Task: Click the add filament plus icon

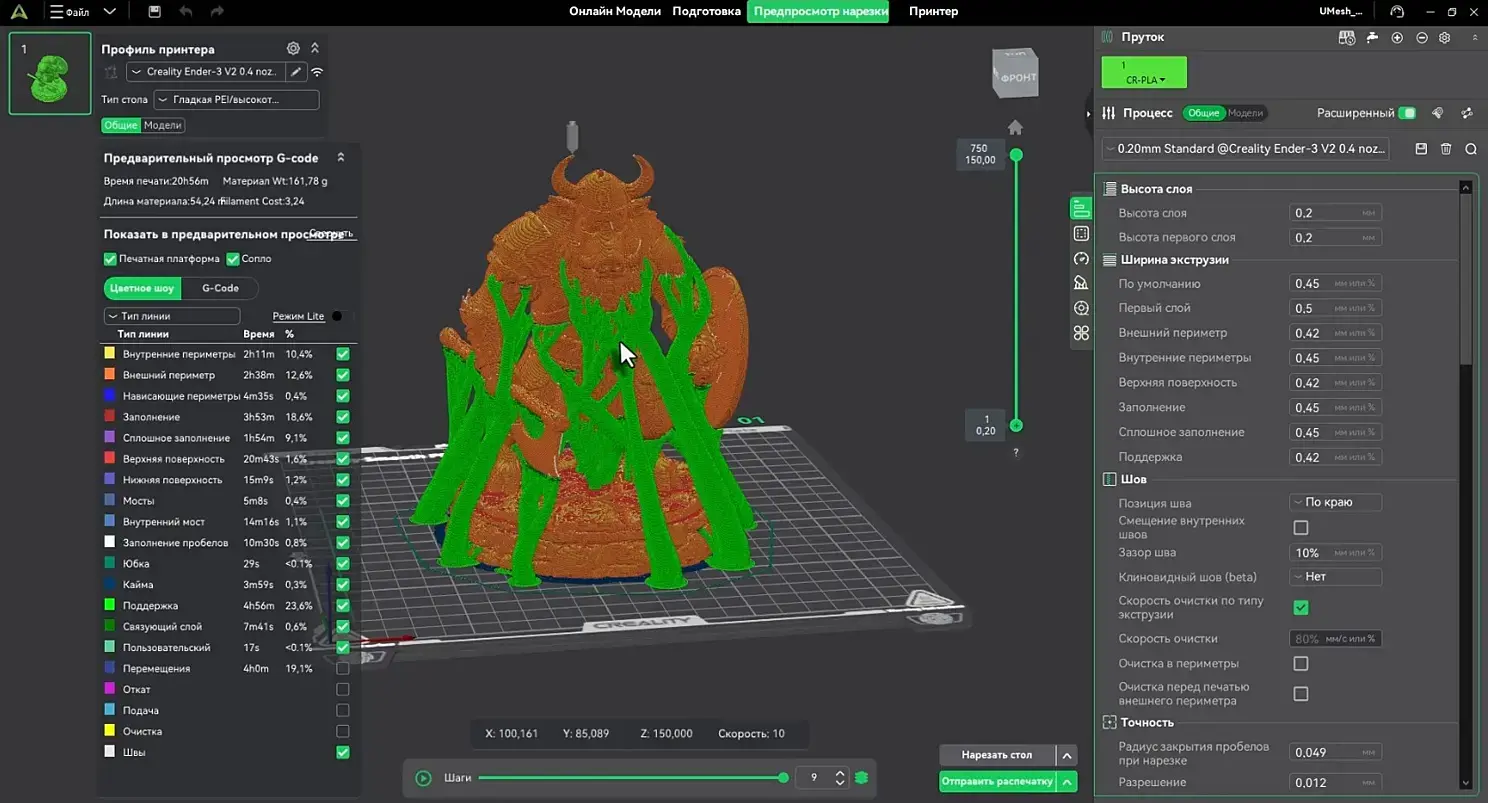Action: (x=1397, y=38)
